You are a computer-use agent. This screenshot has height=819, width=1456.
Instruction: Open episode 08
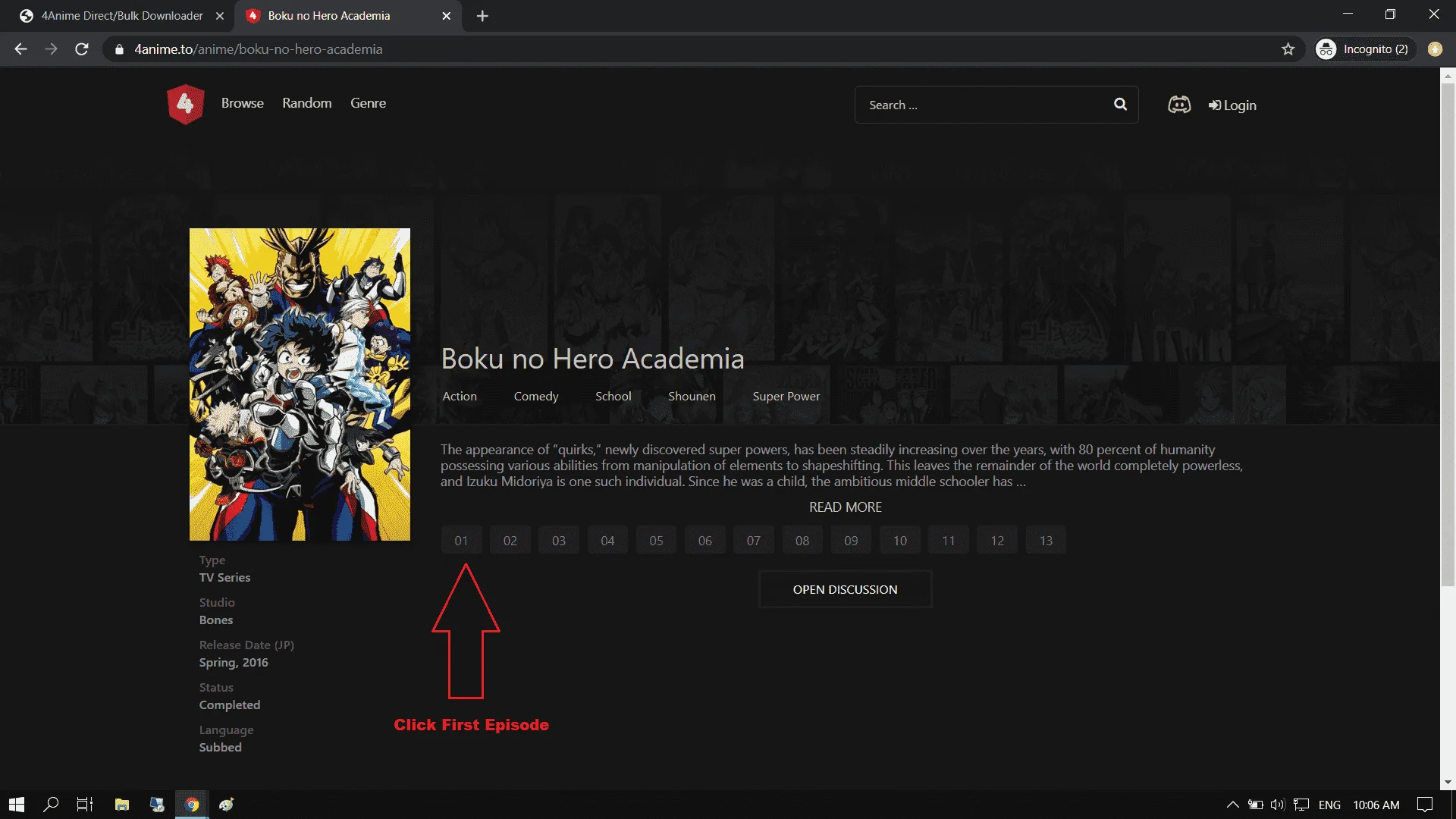[802, 541]
